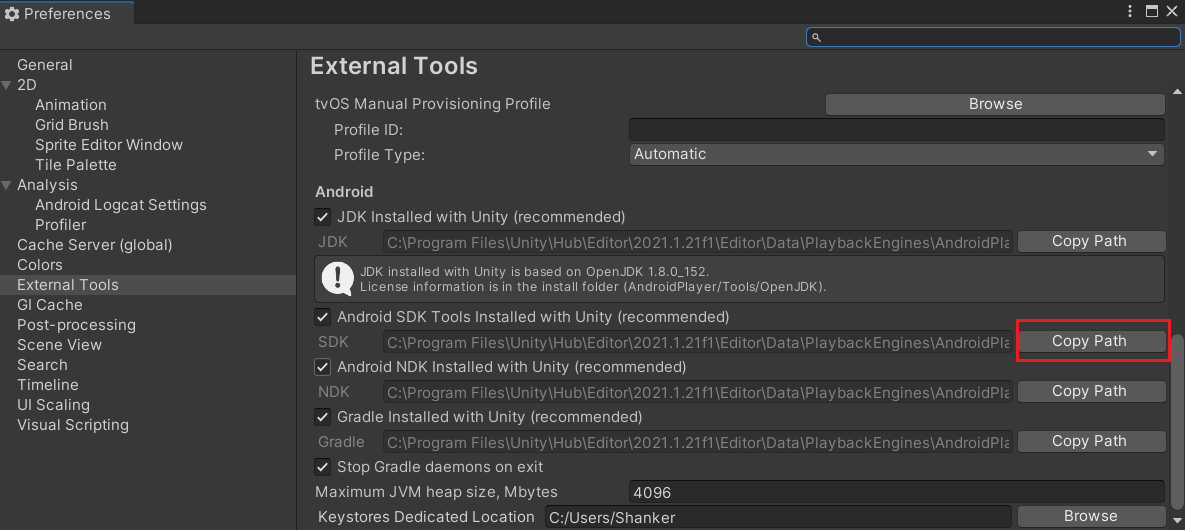
Task: Toggle Gradle Installed with Unity checkbox
Action: (323, 417)
